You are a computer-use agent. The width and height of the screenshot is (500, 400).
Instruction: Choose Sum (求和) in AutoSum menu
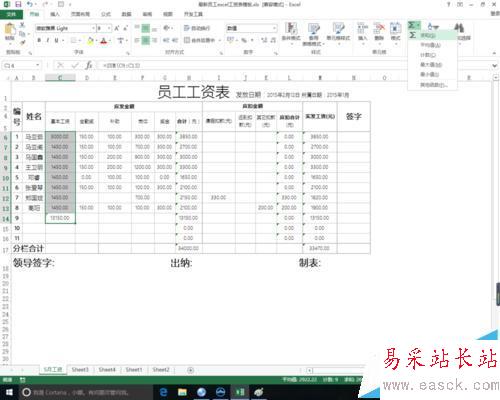(433, 35)
